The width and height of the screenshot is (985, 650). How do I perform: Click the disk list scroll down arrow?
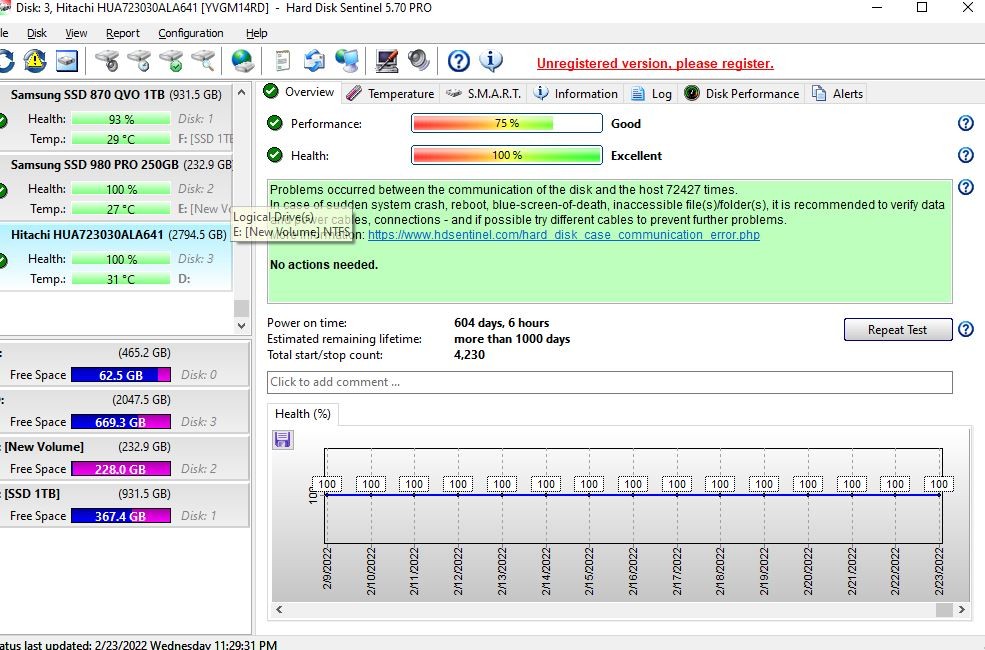click(241, 325)
